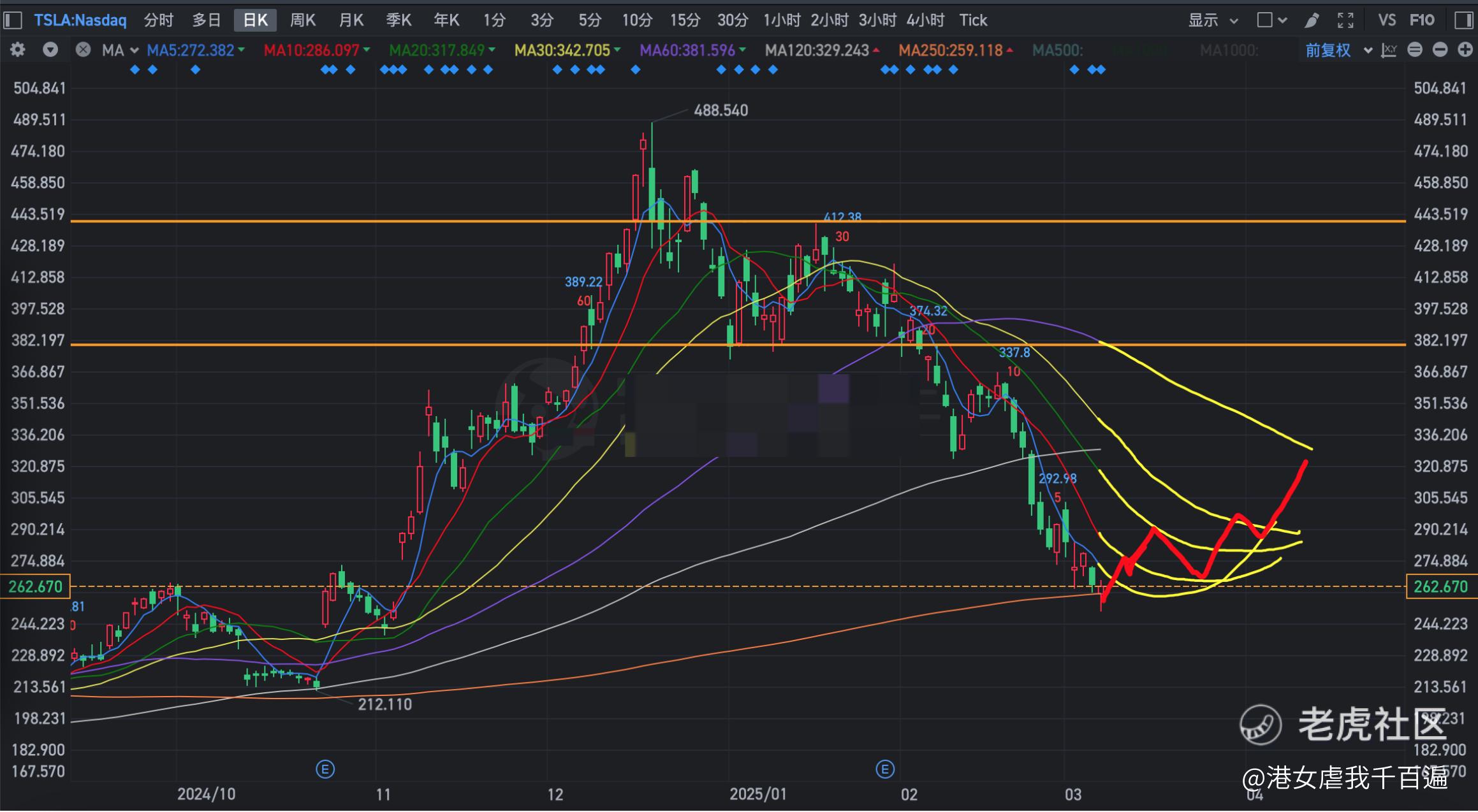1478x812 pixels.
Task: Click earnings E marker near February
Action: coord(885,769)
